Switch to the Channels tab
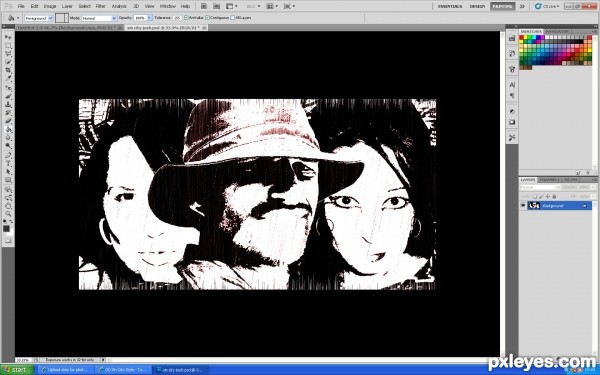Image resolution: width=600 pixels, height=375 pixels. pyautogui.click(x=548, y=180)
